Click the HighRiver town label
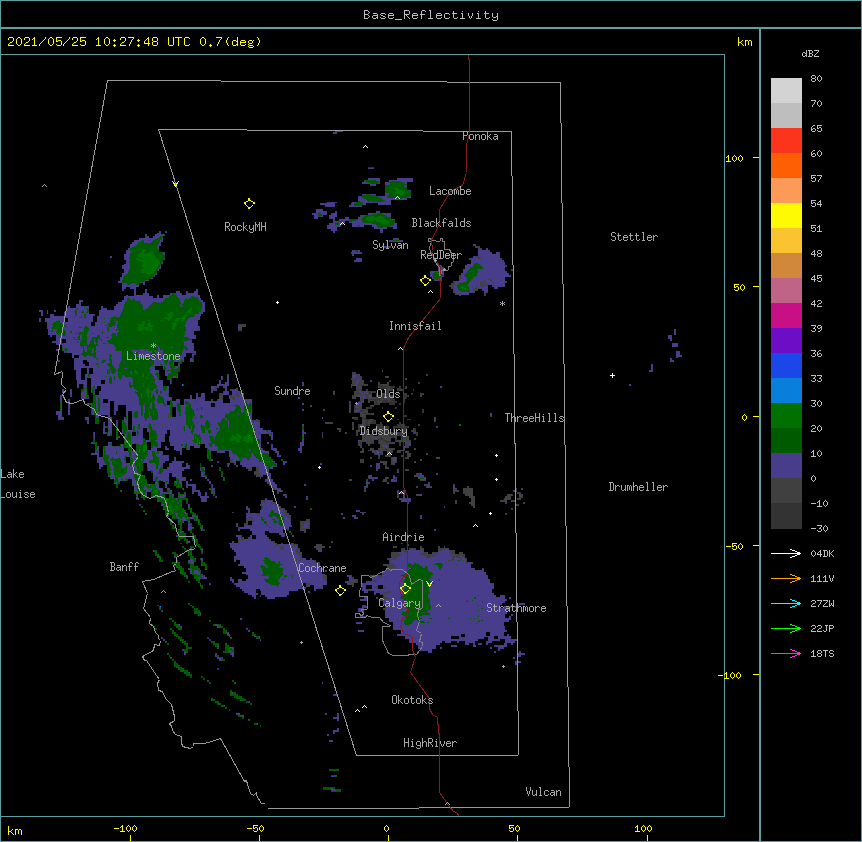This screenshot has width=862, height=842. tap(430, 743)
